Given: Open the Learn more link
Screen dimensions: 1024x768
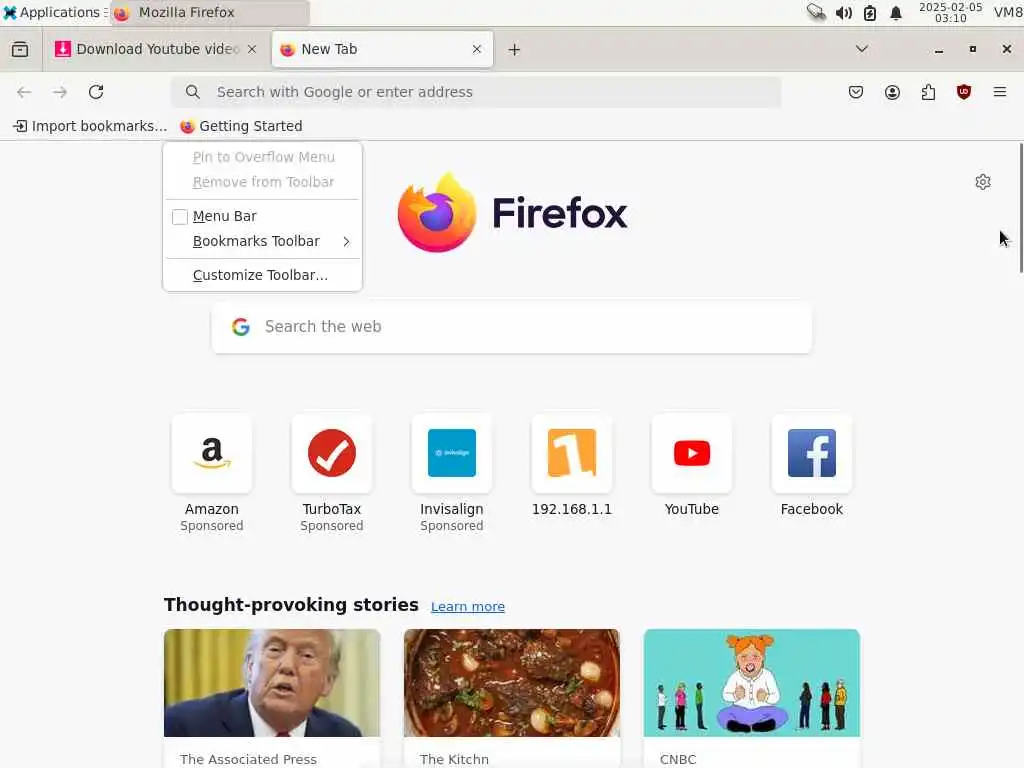Looking at the screenshot, I should pyautogui.click(x=468, y=607).
